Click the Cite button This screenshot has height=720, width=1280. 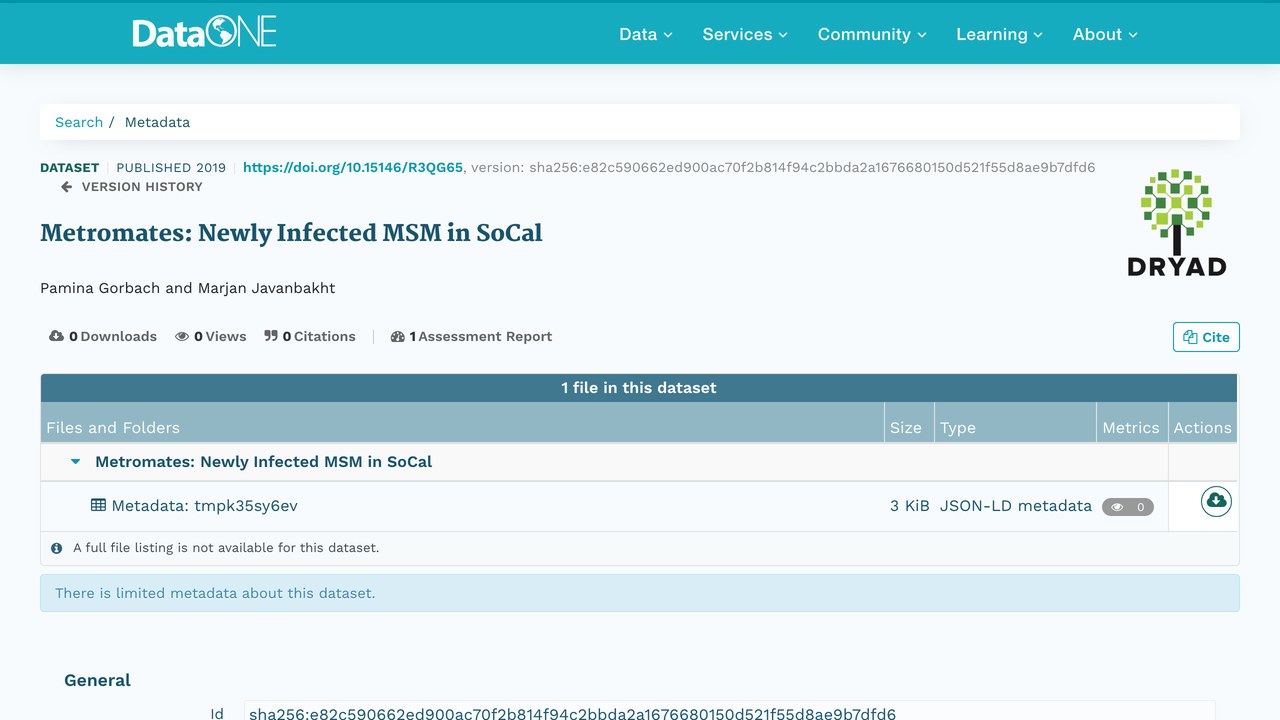click(1206, 337)
